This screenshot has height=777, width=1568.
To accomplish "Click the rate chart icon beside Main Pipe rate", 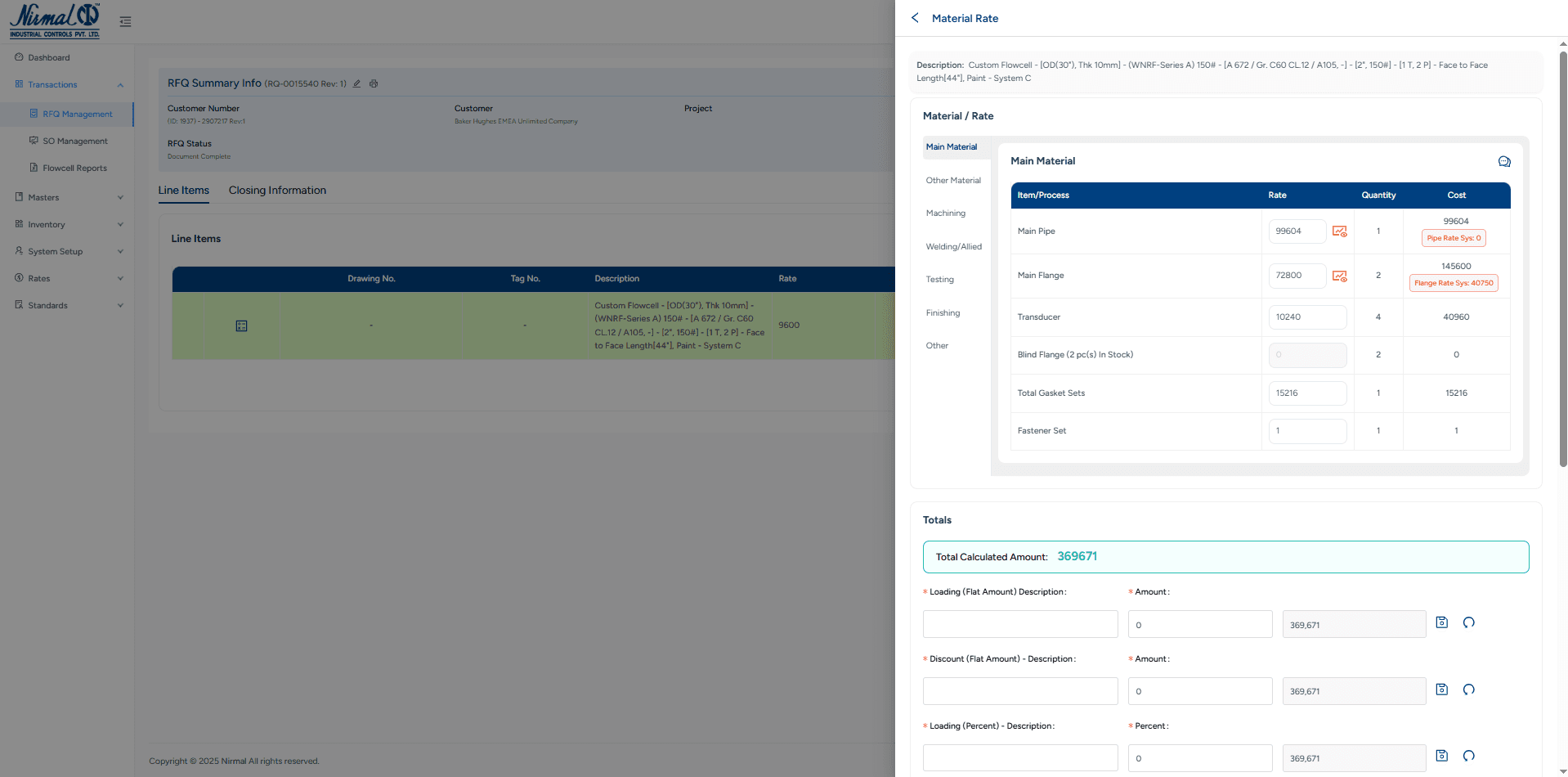I will pos(1339,231).
